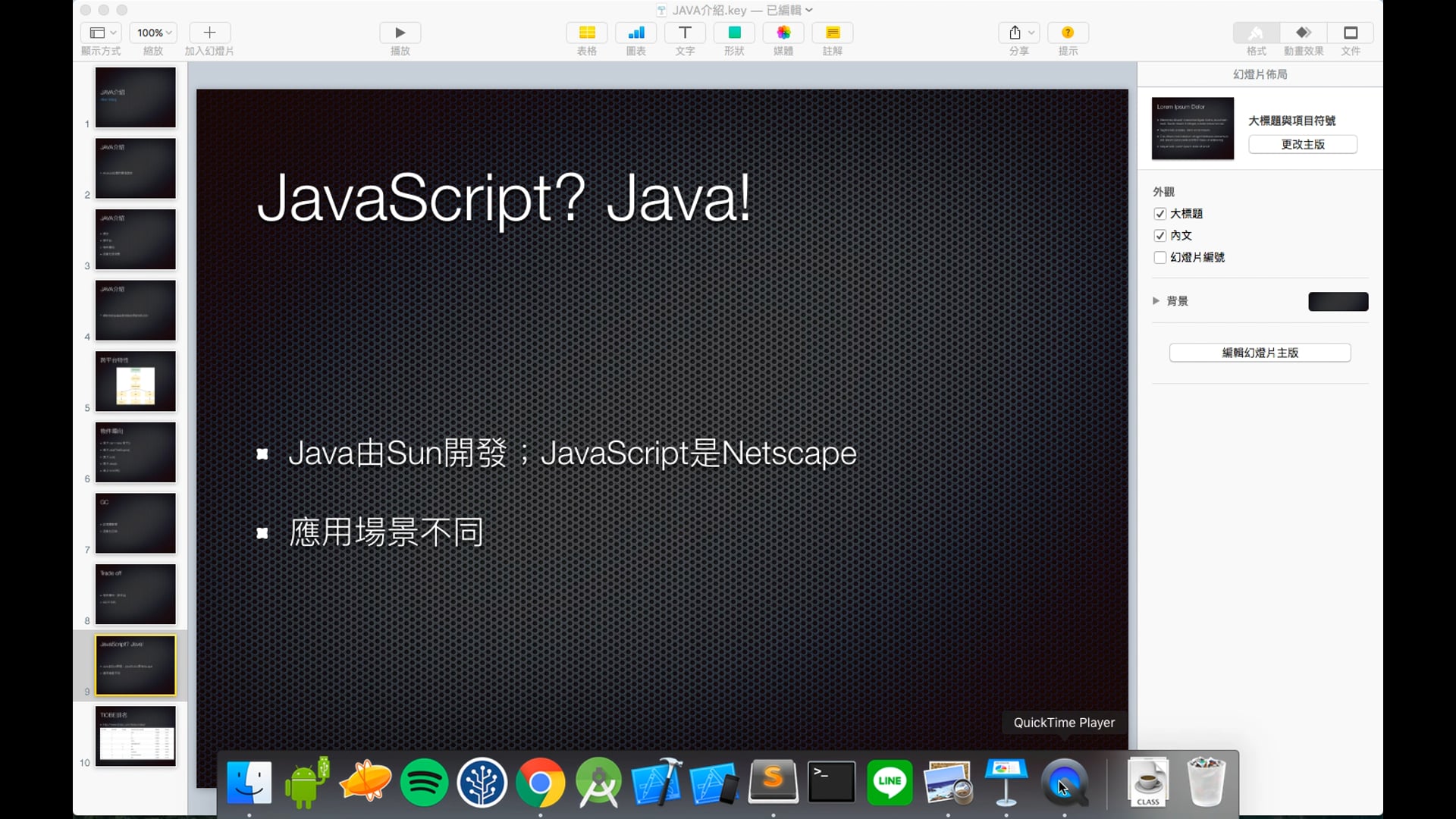Add a shape with the 形狀 icon
The height and width of the screenshot is (819, 1456).
click(733, 33)
